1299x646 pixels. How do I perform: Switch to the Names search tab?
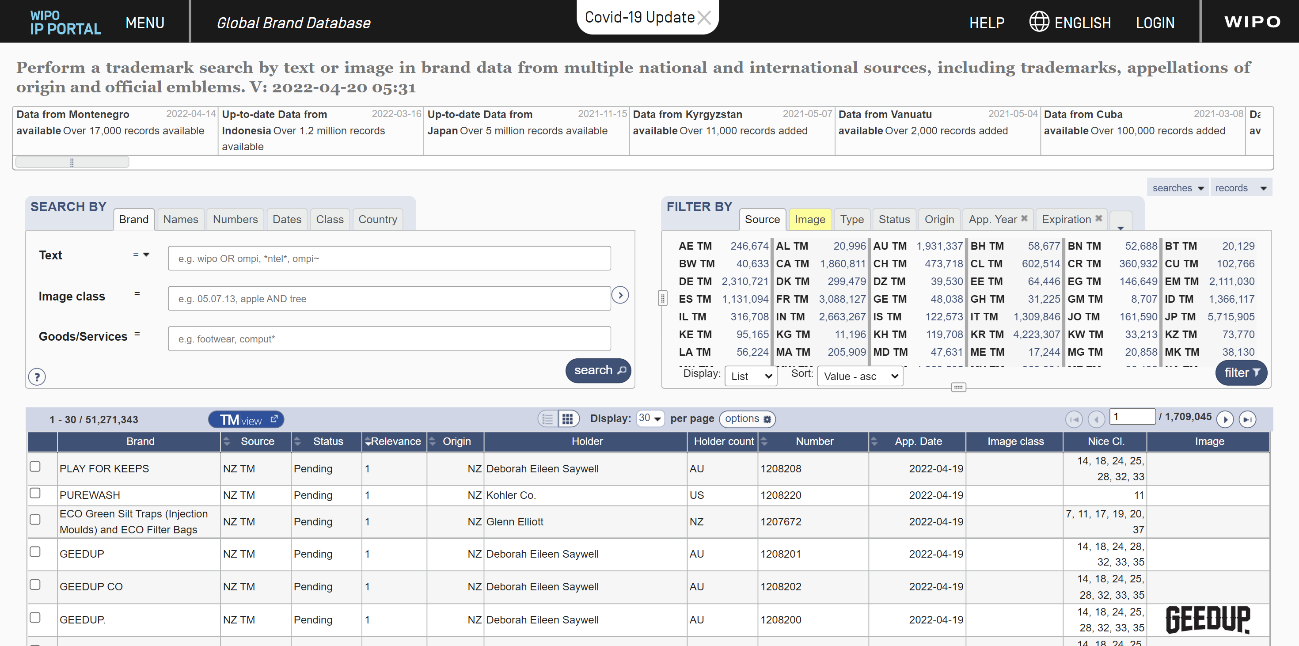181,219
